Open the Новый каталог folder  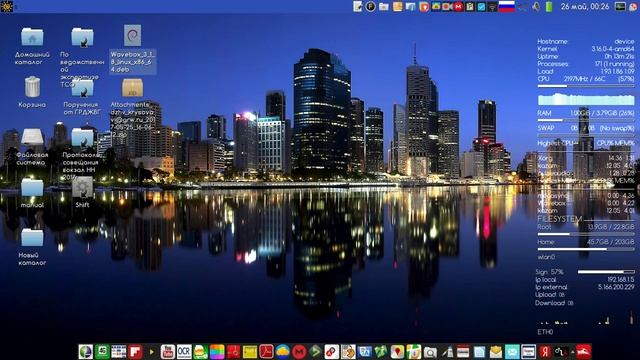(x=32, y=238)
